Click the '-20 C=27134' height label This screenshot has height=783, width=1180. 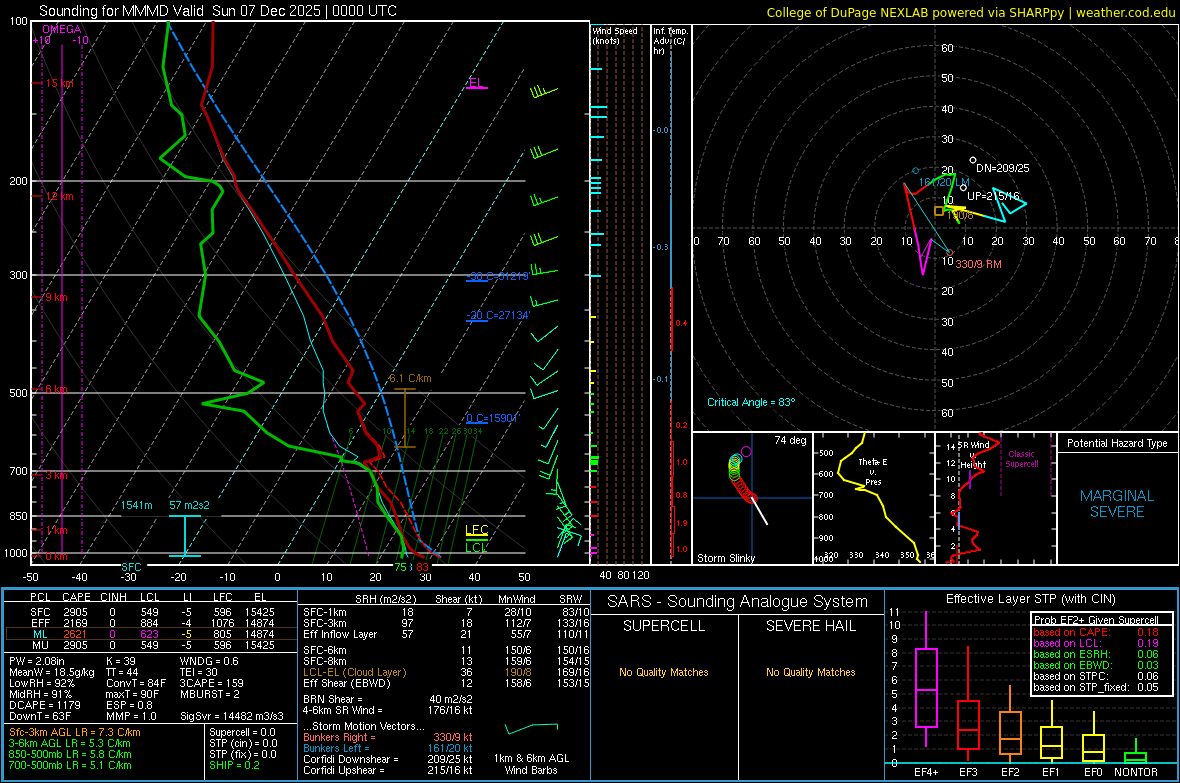pos(497,315)
